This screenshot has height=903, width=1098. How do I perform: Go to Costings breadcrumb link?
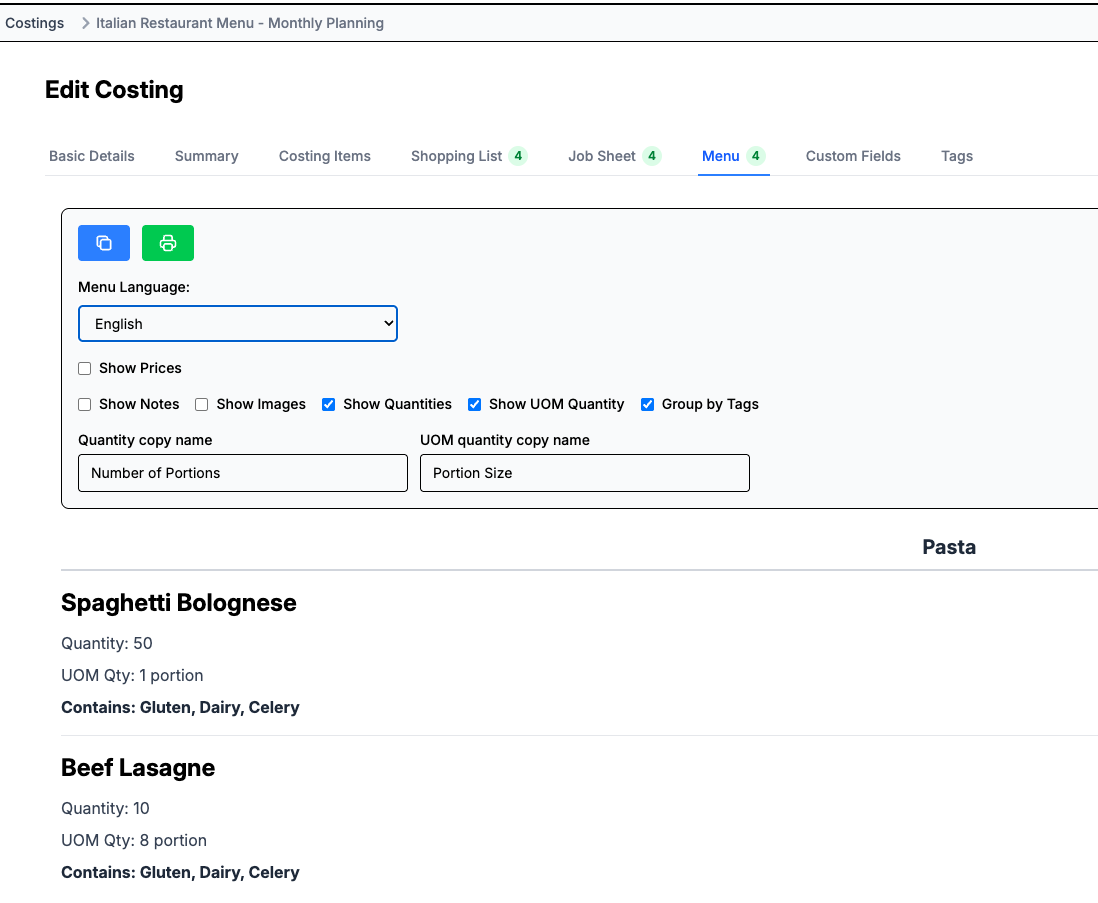(x=34, y=23)
